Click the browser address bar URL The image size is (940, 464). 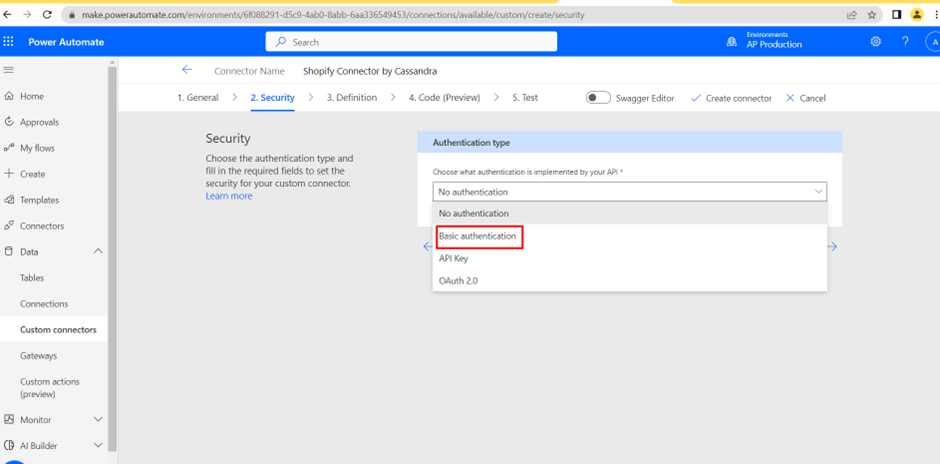(333, 15)
